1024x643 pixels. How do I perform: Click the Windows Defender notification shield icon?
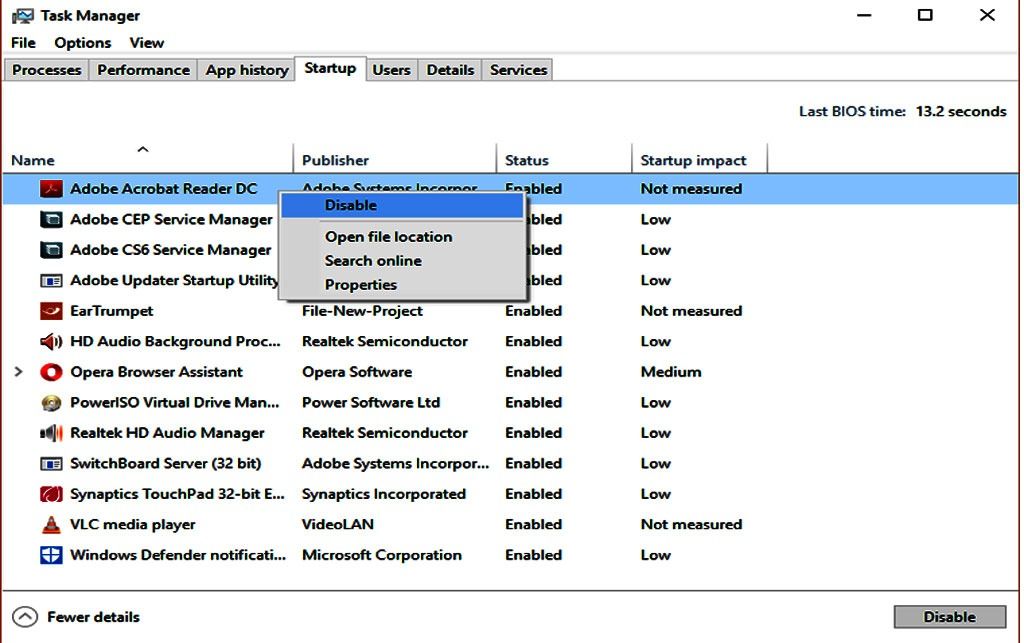[x=51, y=555]
